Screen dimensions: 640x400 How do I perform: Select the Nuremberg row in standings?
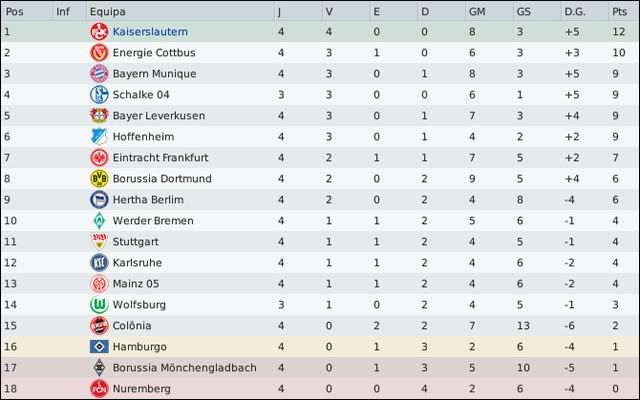[320, 389]
